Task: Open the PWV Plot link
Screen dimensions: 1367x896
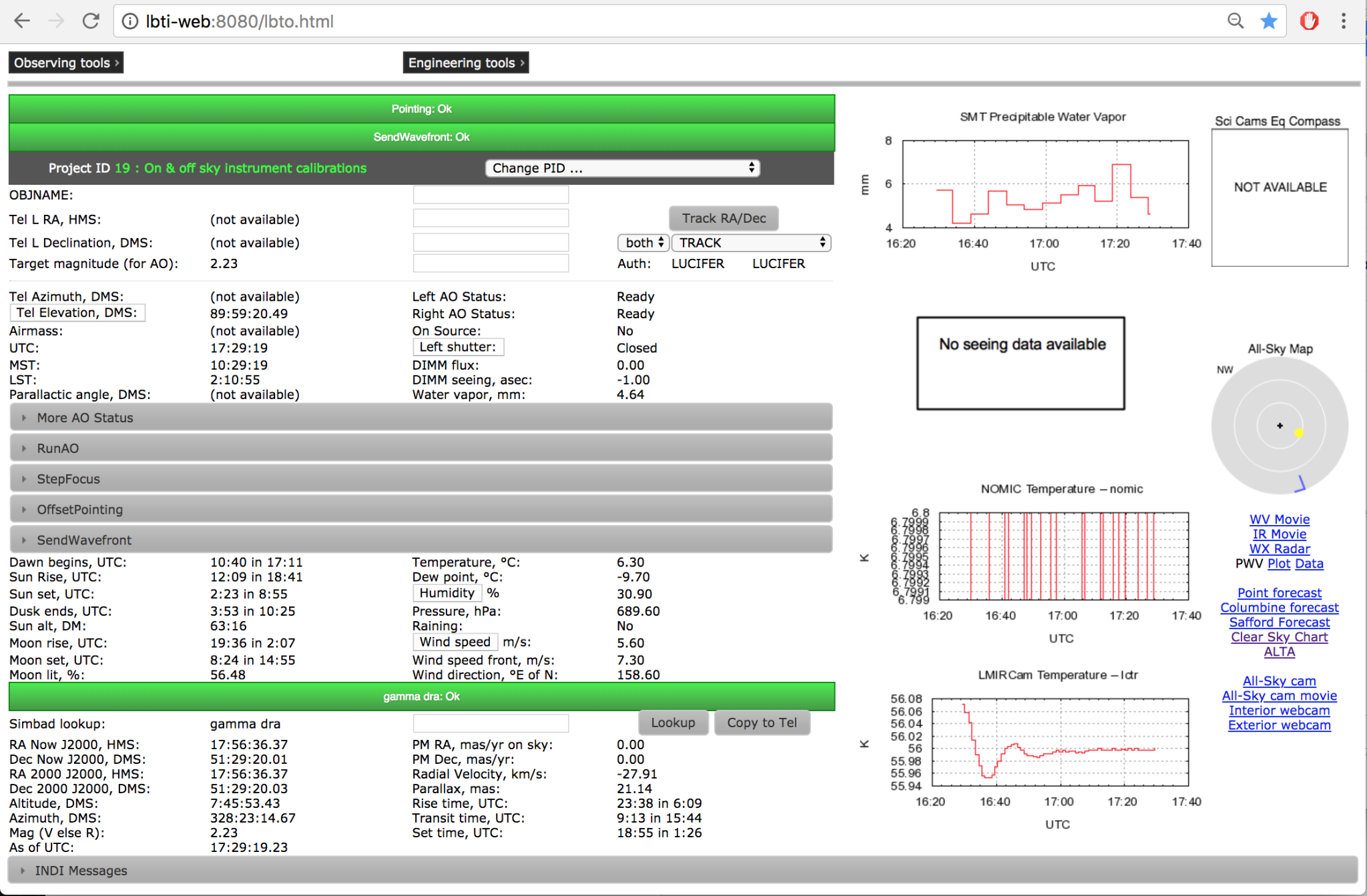Action: (1279, 563)
